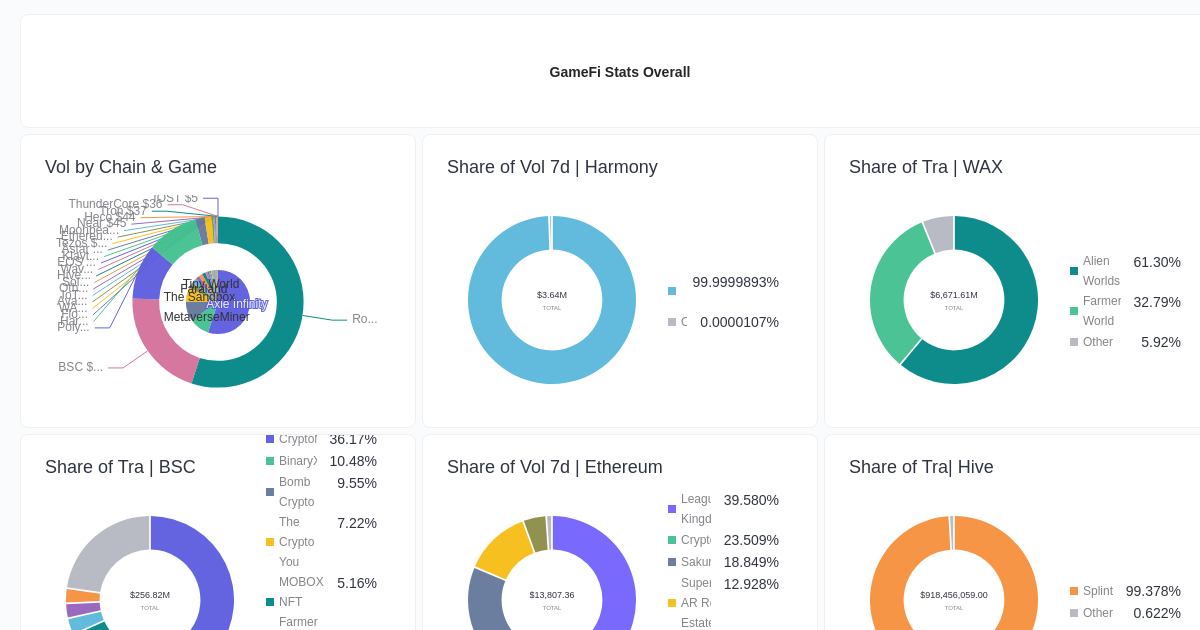Click the NFT Farmer teal legend square
1200x630 pixels.
click(x=269, y=602)
